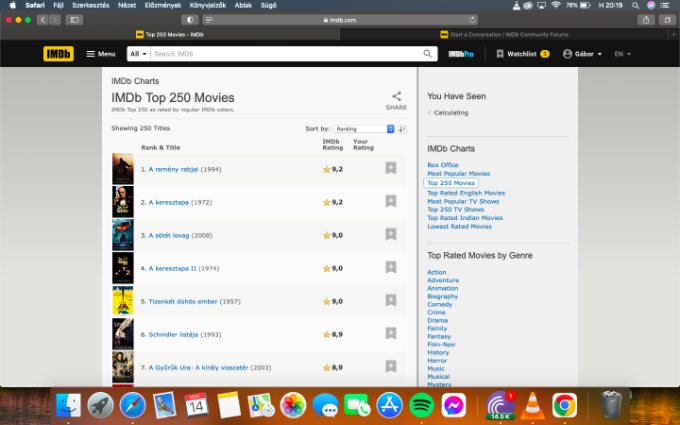The height and width of the screenshot is (425, 680).
Task: Open the Könyvjelzők menu
Action: (208, 5)
